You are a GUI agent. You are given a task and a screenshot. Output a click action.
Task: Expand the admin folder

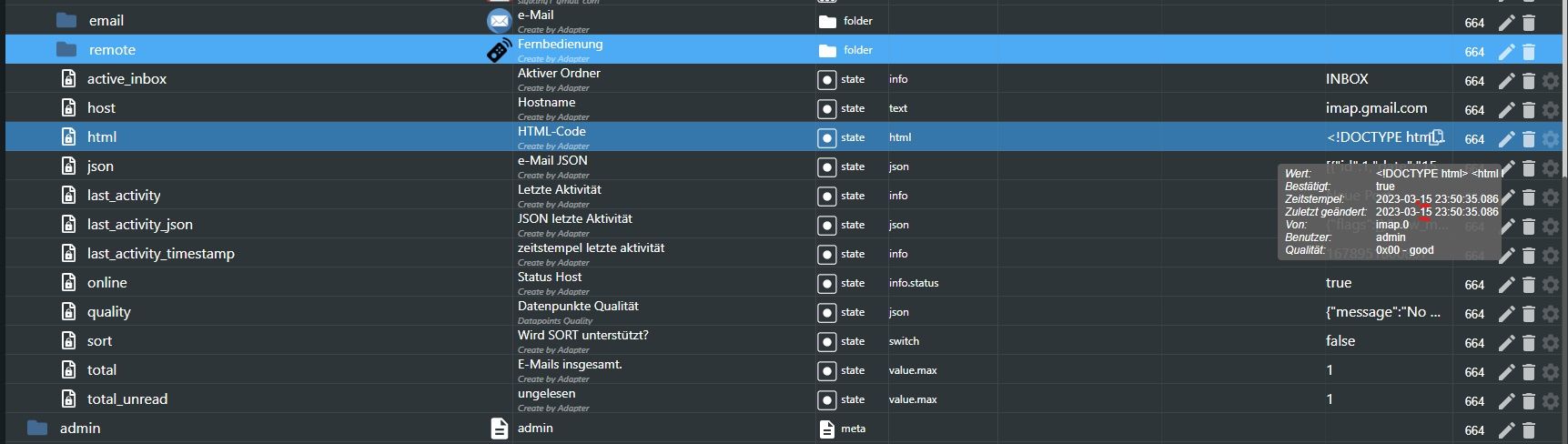point(37,428)
